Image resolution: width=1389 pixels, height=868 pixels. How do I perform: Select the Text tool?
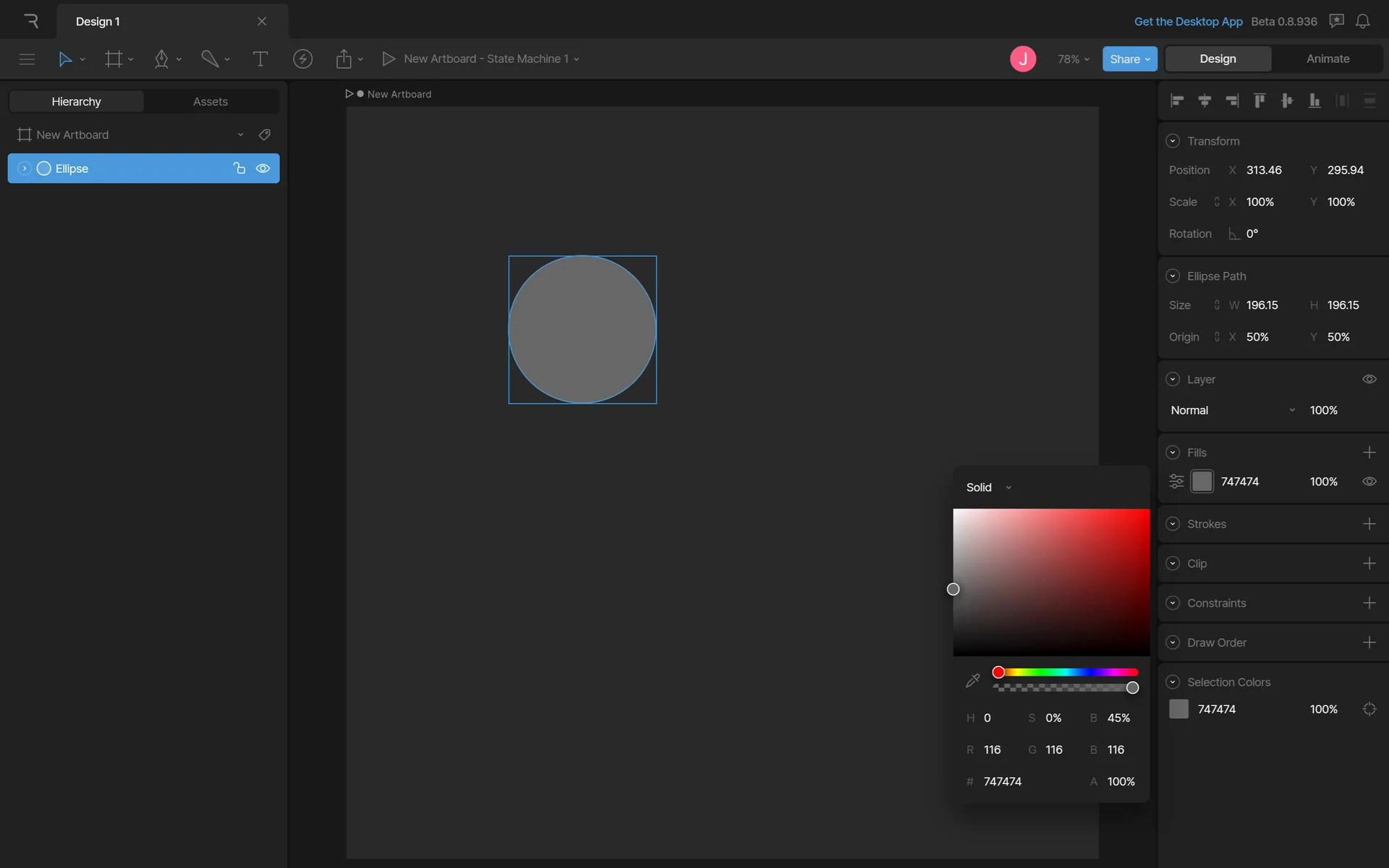260,59
